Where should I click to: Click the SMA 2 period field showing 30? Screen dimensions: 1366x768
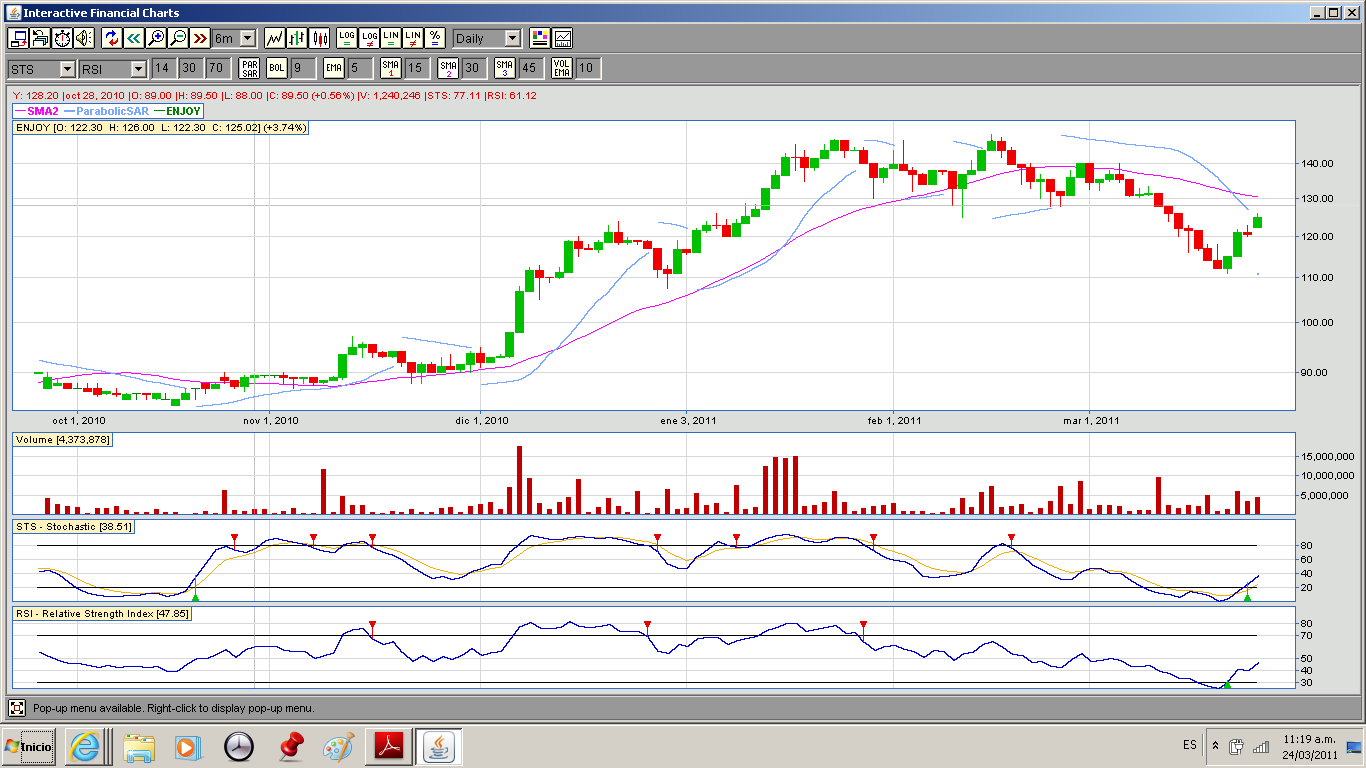pos(474,68)
